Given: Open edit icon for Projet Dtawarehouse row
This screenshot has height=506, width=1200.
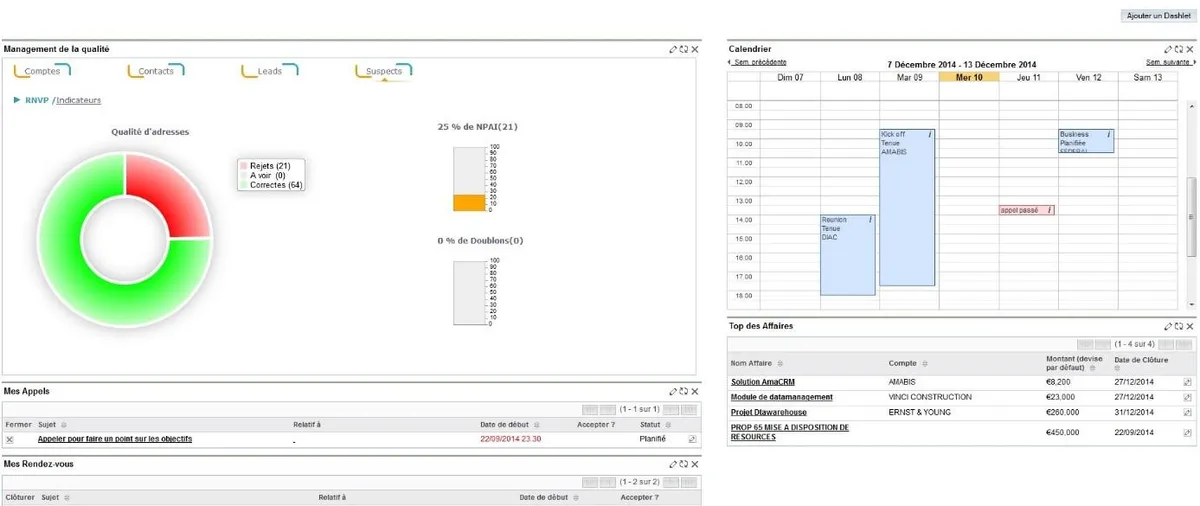Looking at the screenshot, I should 1187,412.
